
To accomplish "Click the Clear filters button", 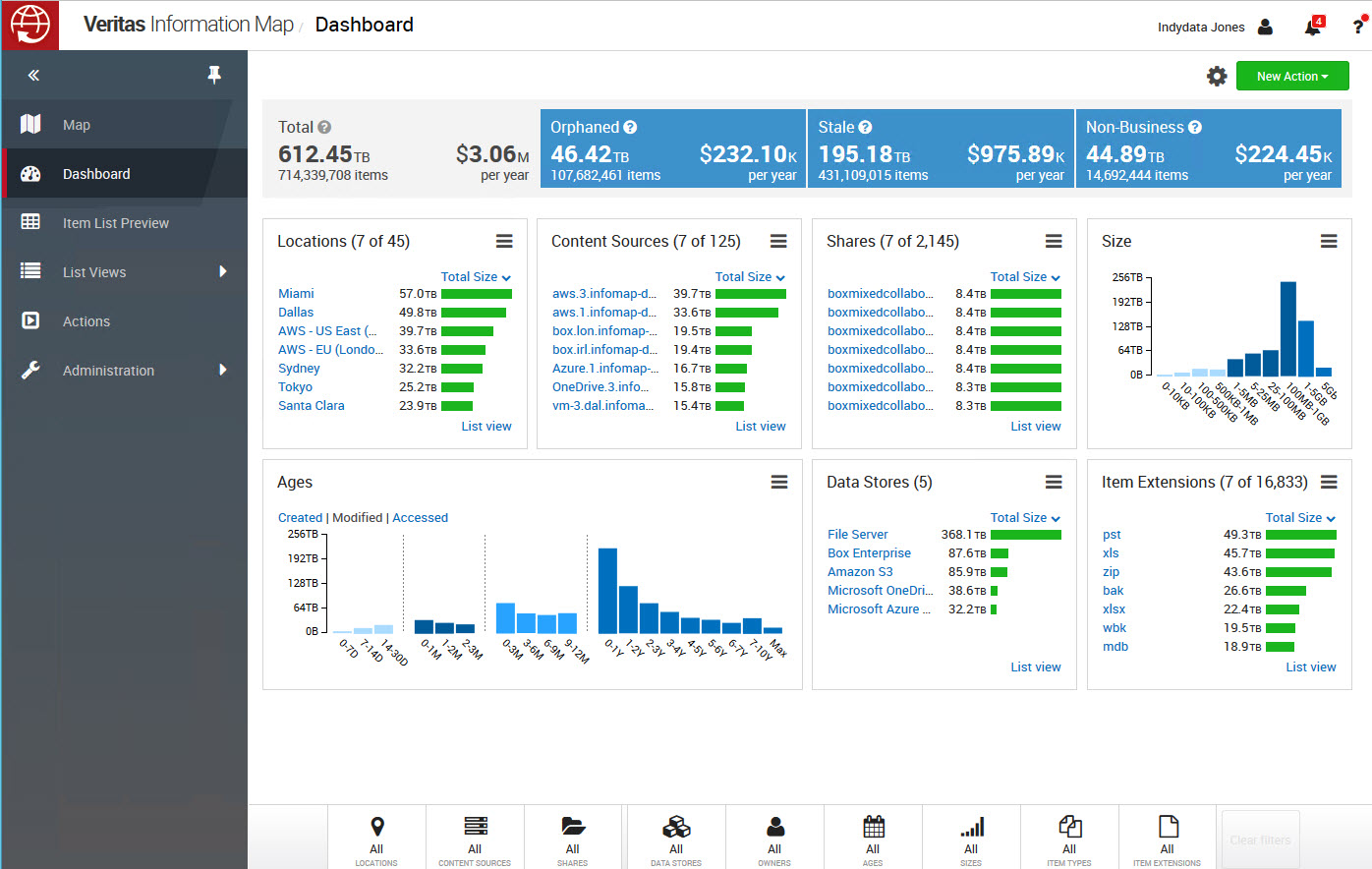I will 1260,840.
